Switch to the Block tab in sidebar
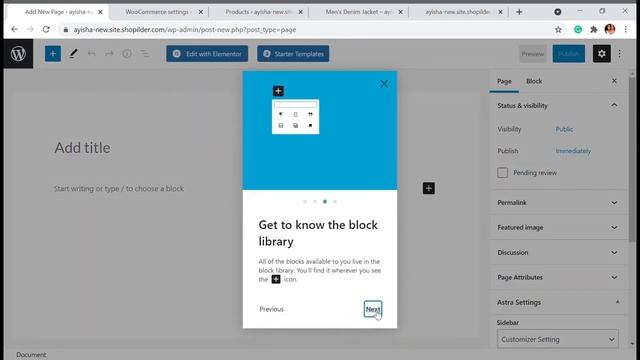 534,81
